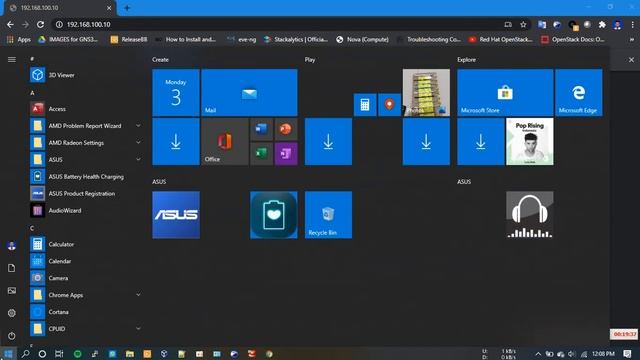Open the Pop Rising music tile
This screenshot has width=640, height=360.
coord(530,142)
